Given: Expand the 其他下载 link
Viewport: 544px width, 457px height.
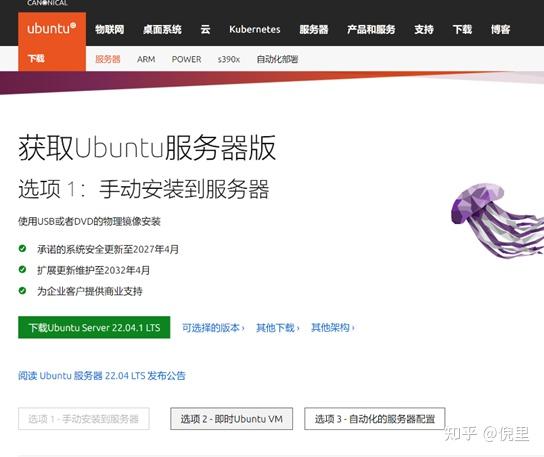Looking at the screenshot, I should (x=278, y=328).
